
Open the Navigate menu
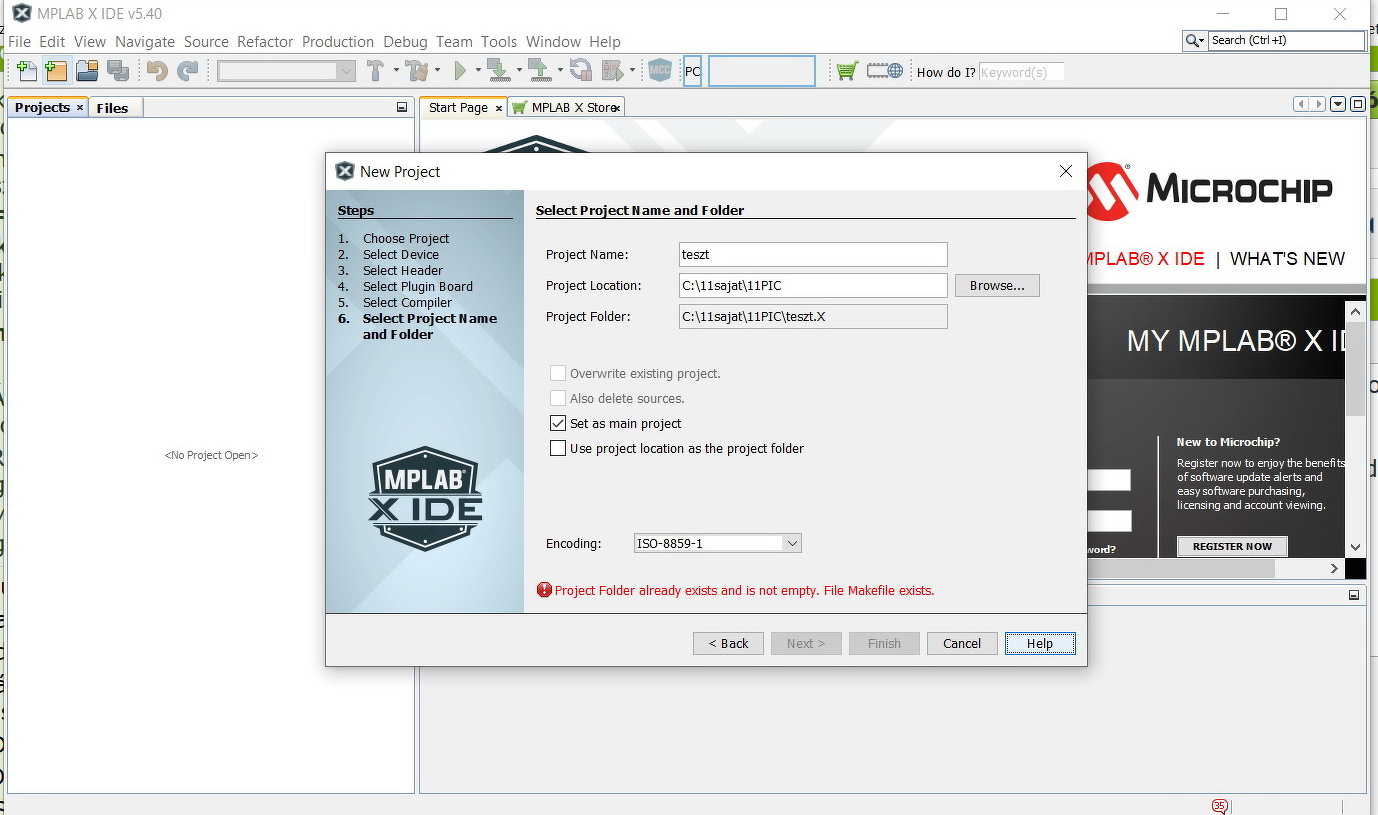tap(145, 42)
